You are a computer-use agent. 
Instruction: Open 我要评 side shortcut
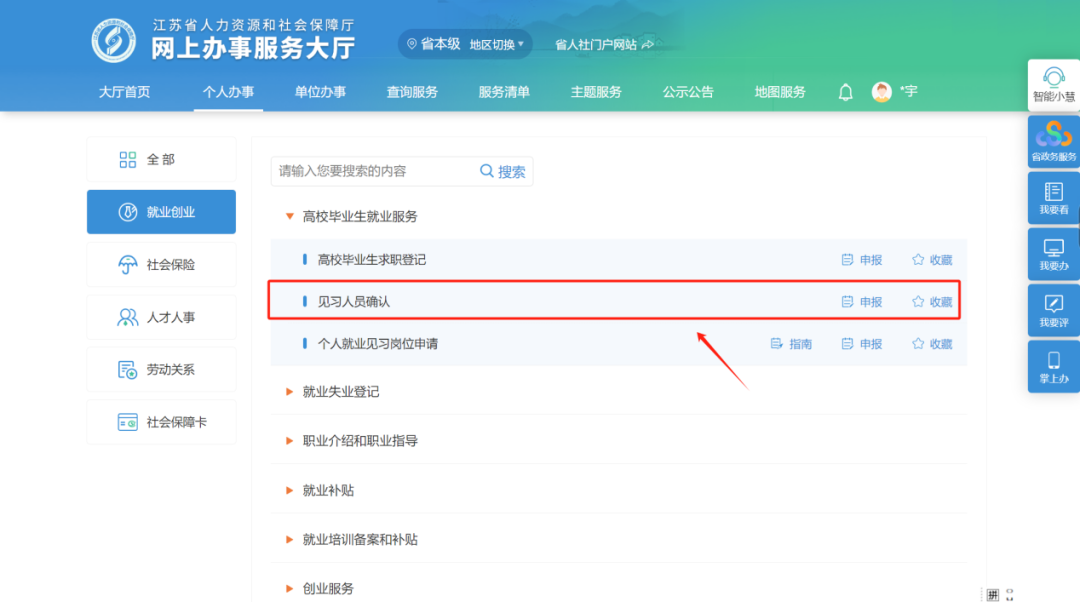click(x=1053, y=311)
